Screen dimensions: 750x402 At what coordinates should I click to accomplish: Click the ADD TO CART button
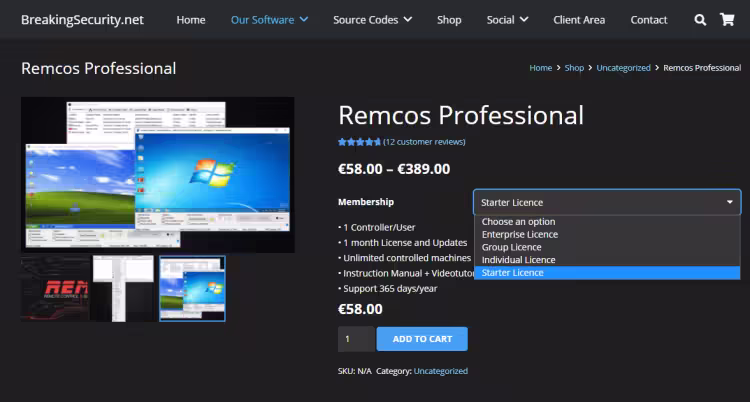(x=422, y=339)
